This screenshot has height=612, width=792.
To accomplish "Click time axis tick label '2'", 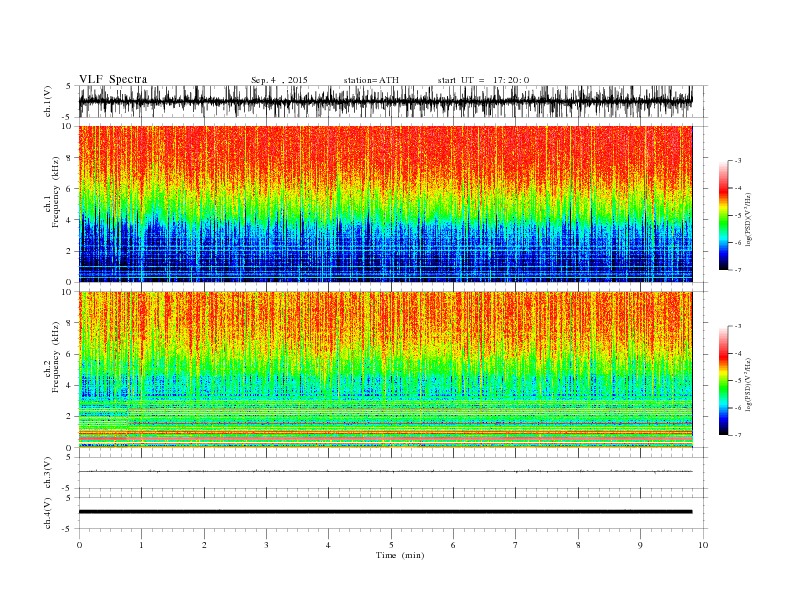I will pos(204,545).
